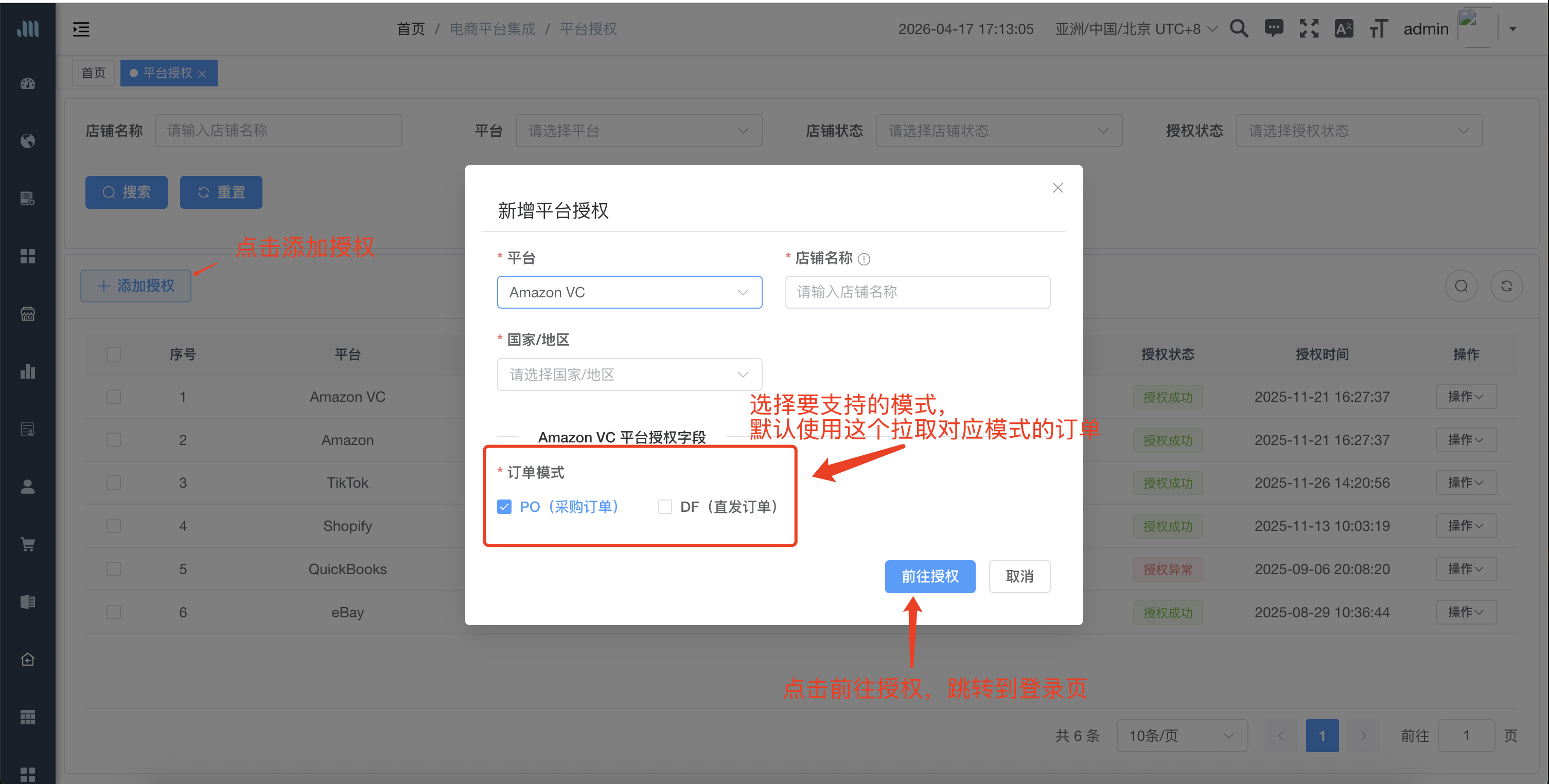Toggle fullscreen mode icon
Image resolution: width=1549 pixels, height=784 pixels.
point(1309,28)
